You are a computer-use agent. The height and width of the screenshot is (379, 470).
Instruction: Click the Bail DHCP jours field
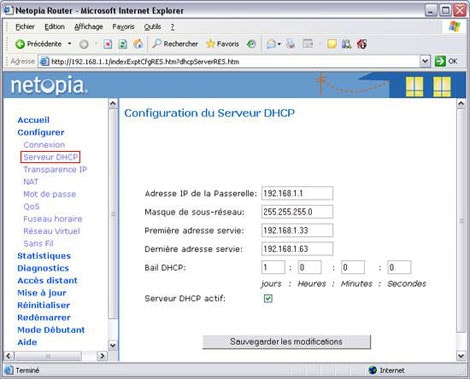pyautogui.click(x=273, y=267)
